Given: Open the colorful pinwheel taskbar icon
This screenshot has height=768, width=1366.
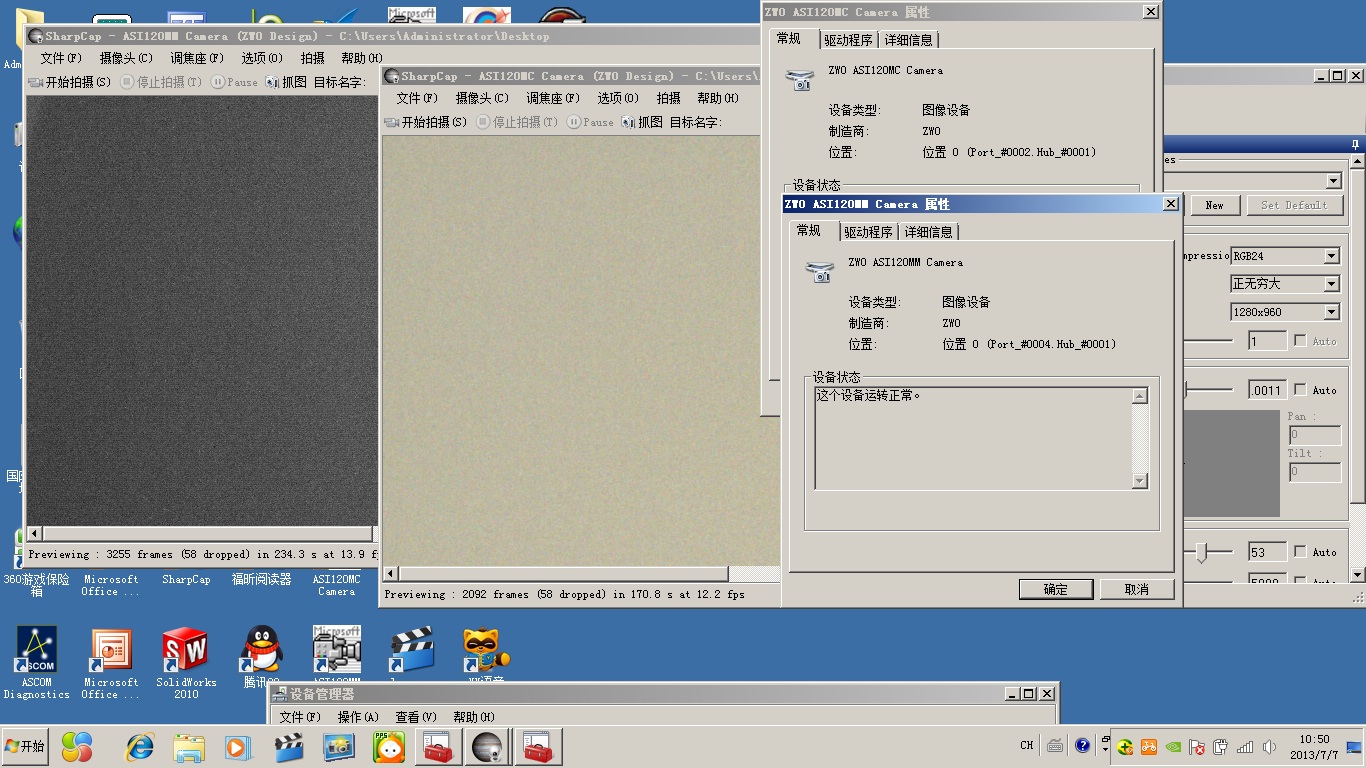Looking at the screenshot, I should point(77,746).
